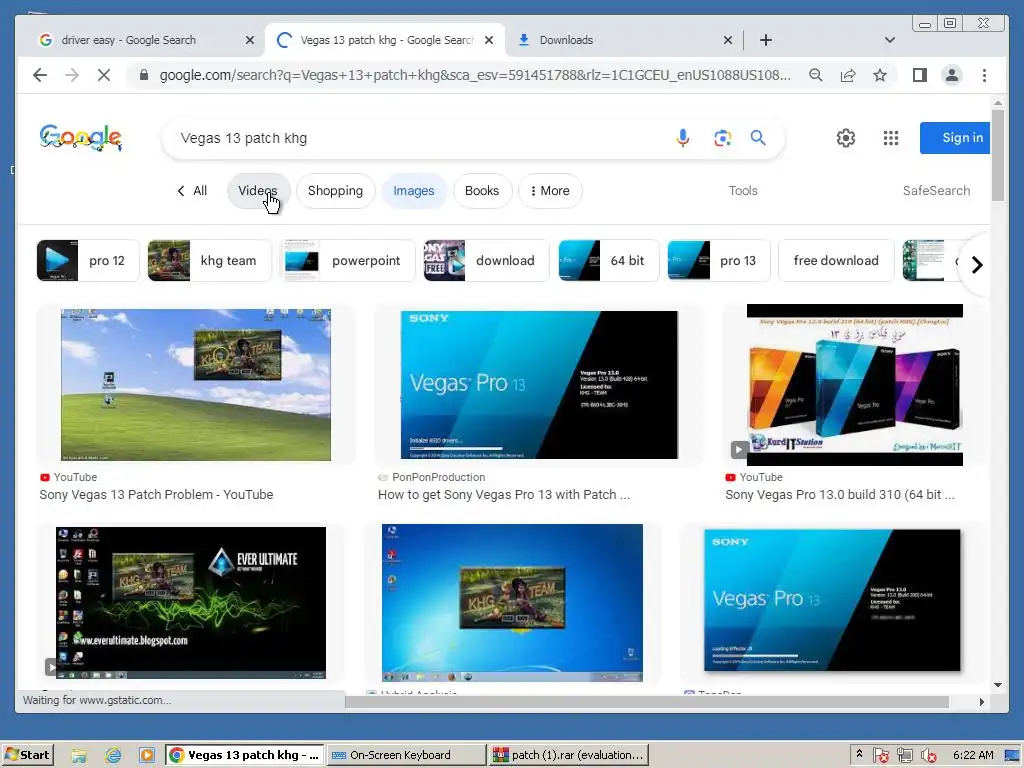
Task: Share this page icon
Action: (848, 75)
